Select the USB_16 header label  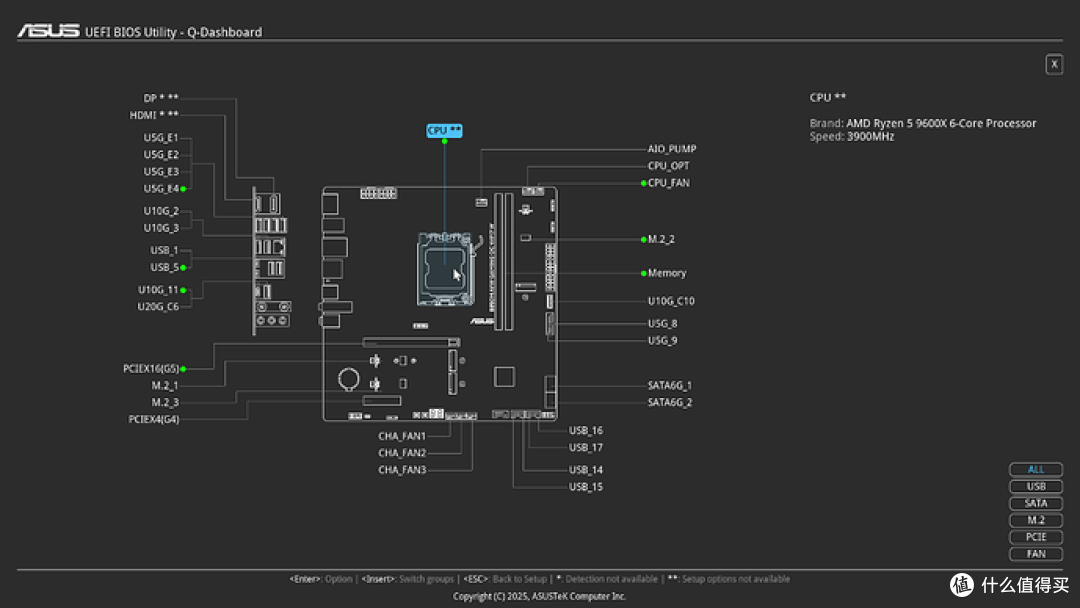pyautogui.click(x=585, y=430)
